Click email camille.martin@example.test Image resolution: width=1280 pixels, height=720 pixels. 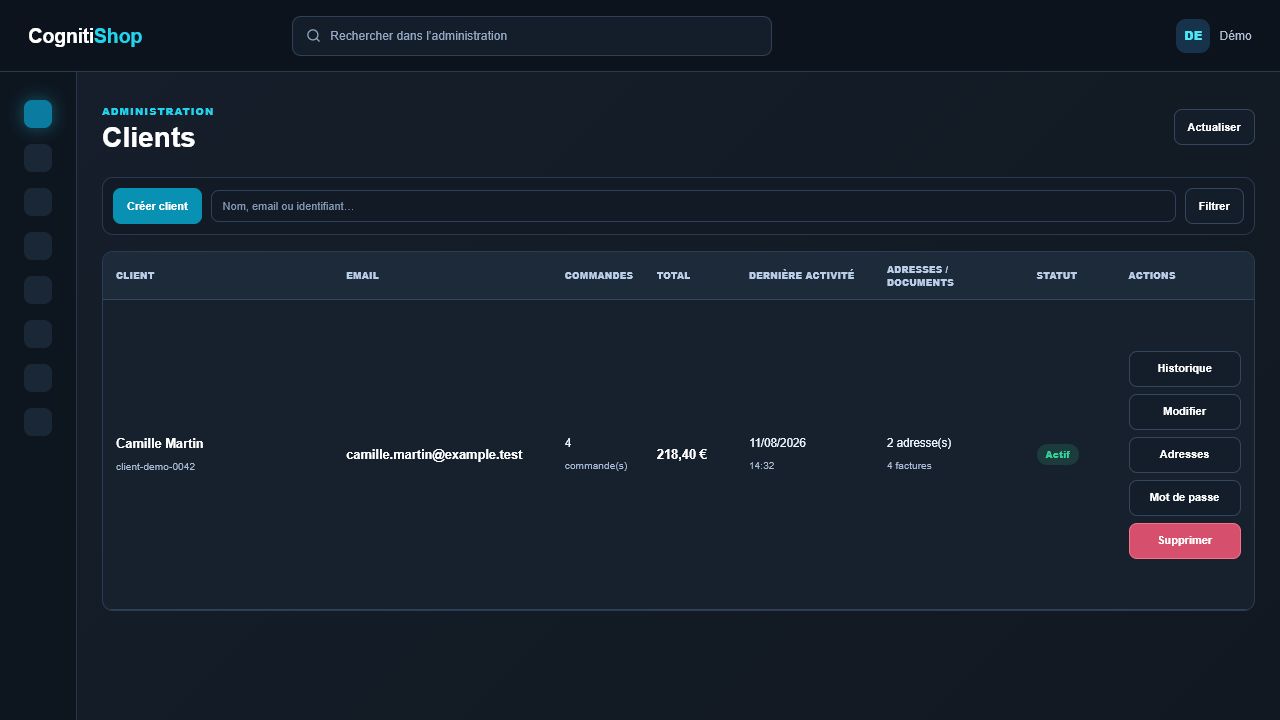coord(434,455)
